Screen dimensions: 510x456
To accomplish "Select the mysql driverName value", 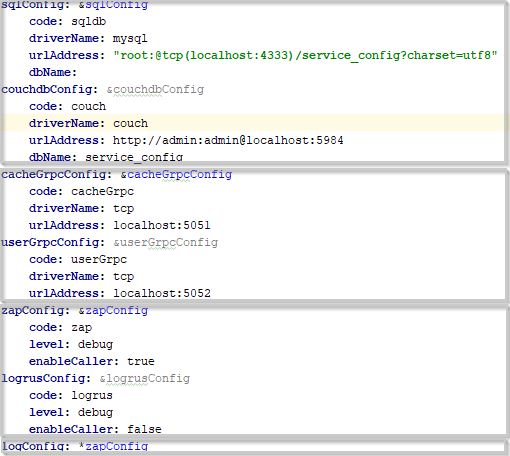I will click(x=130, y=39).
